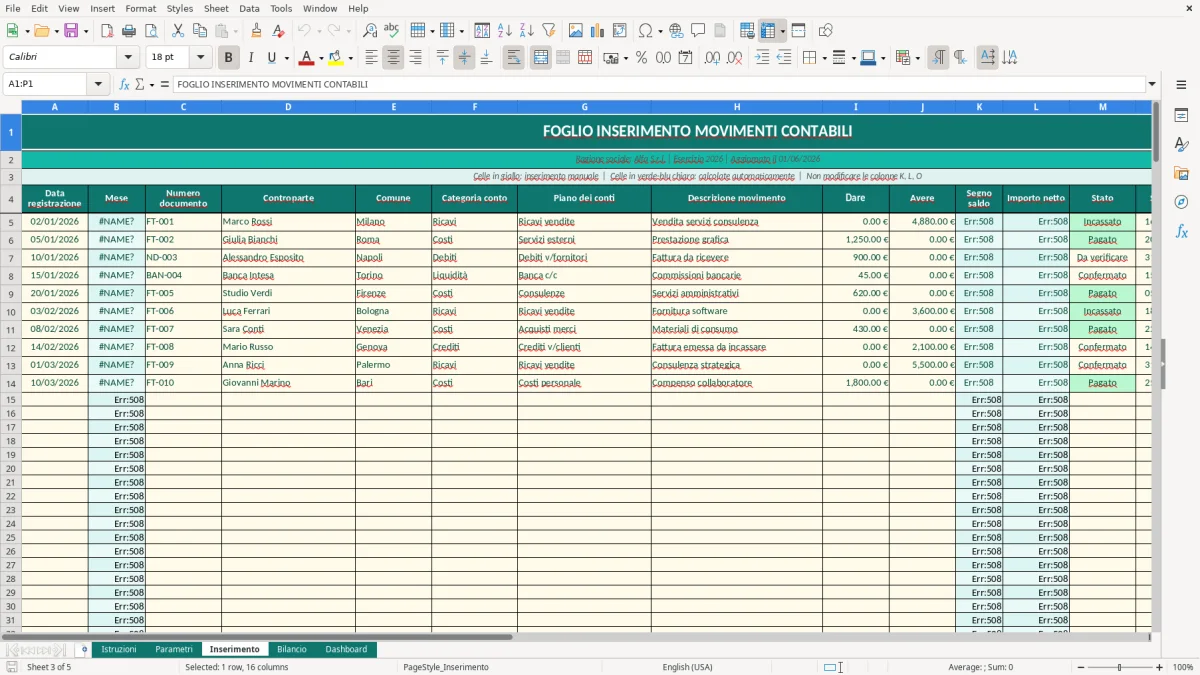
Task: Open Print Preview
Action: 151,31
